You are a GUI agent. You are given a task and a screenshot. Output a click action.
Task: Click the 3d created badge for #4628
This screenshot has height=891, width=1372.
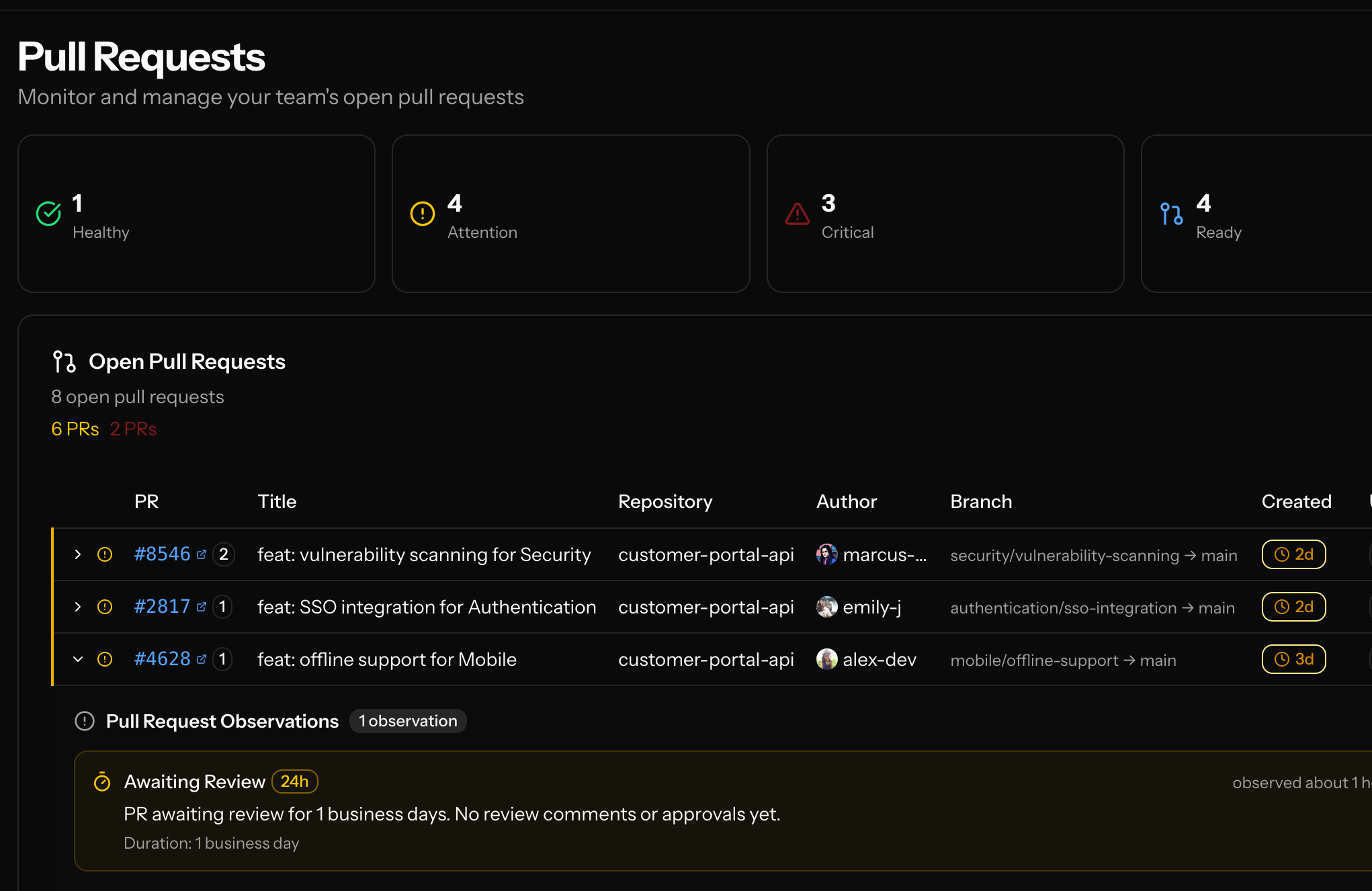click(1293, 659)
